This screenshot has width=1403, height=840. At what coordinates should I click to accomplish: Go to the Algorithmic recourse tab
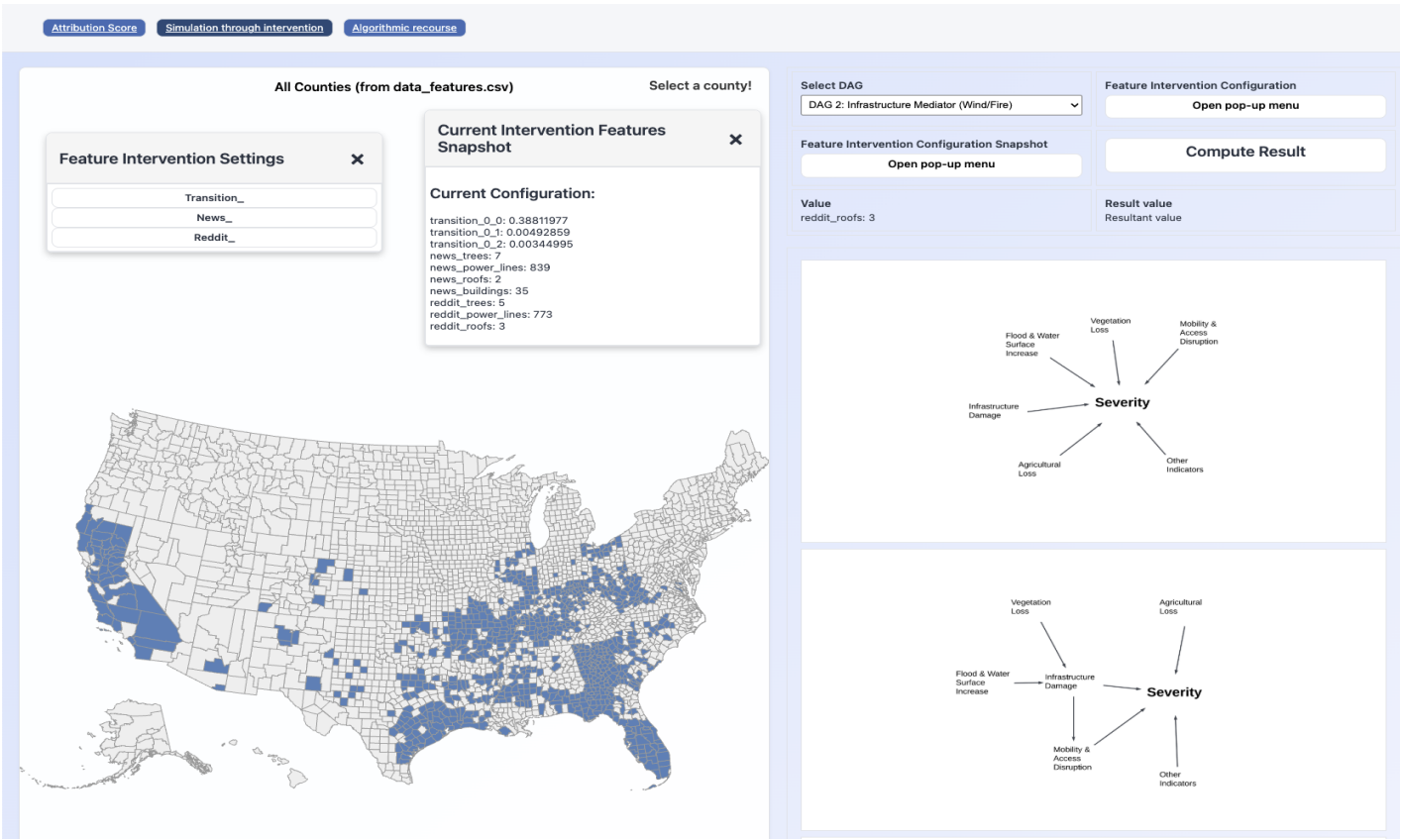404,28
